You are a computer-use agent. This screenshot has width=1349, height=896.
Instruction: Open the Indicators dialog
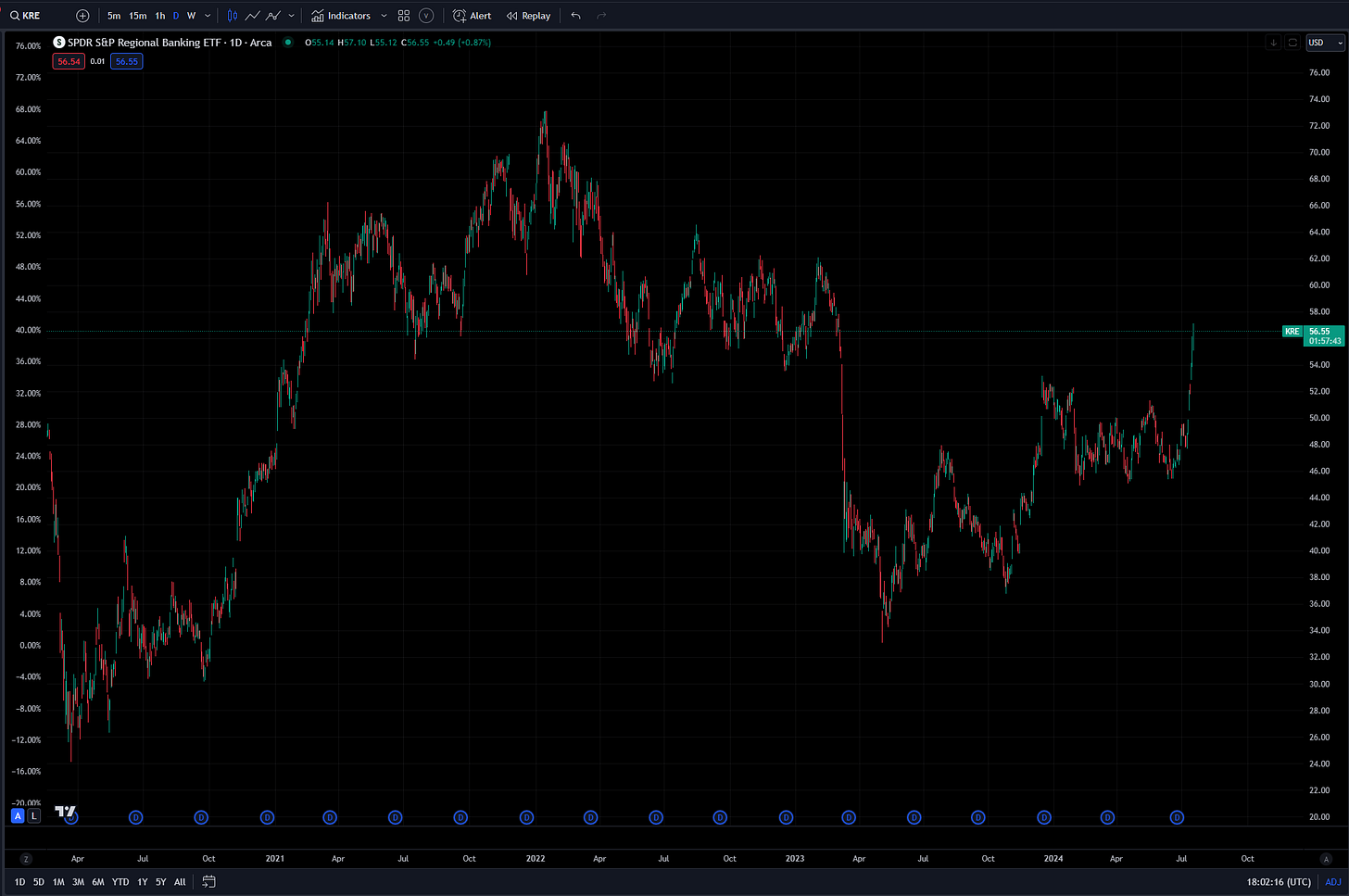tap(341, 16)
